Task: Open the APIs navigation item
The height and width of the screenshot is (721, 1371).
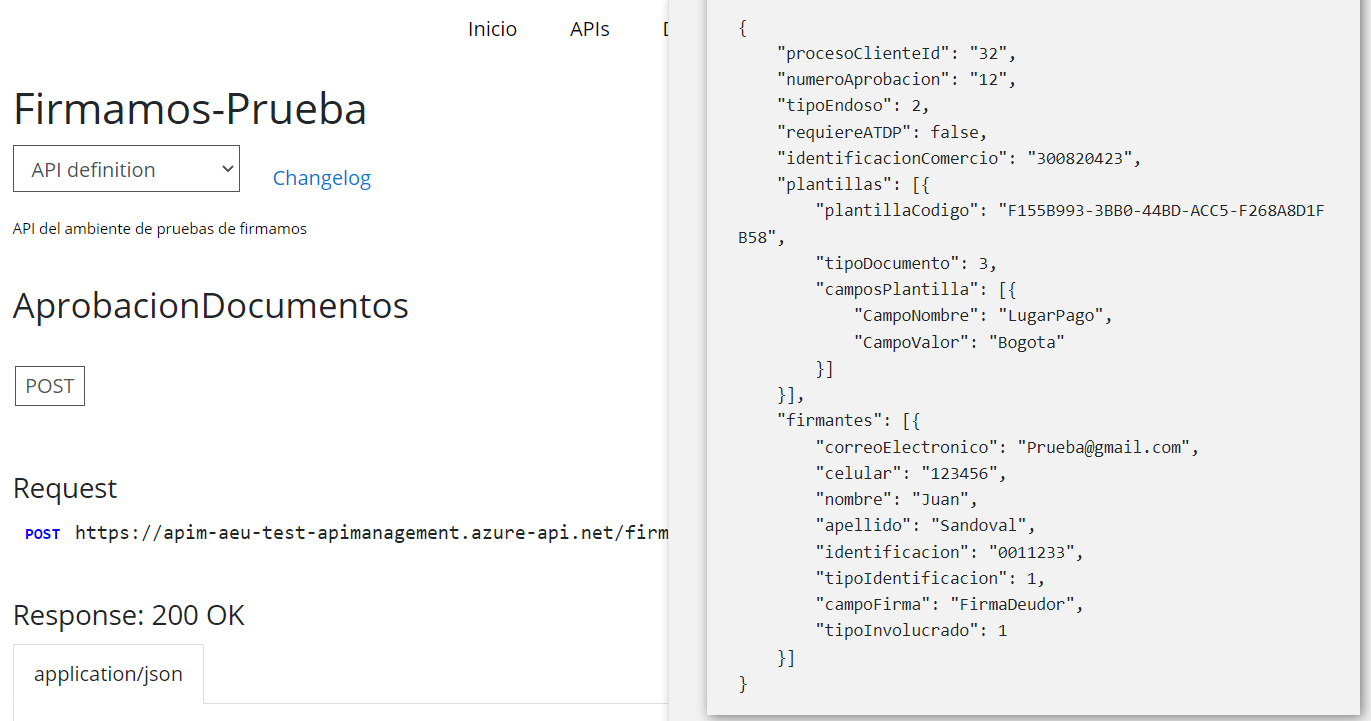Action: tap(590, 29)
